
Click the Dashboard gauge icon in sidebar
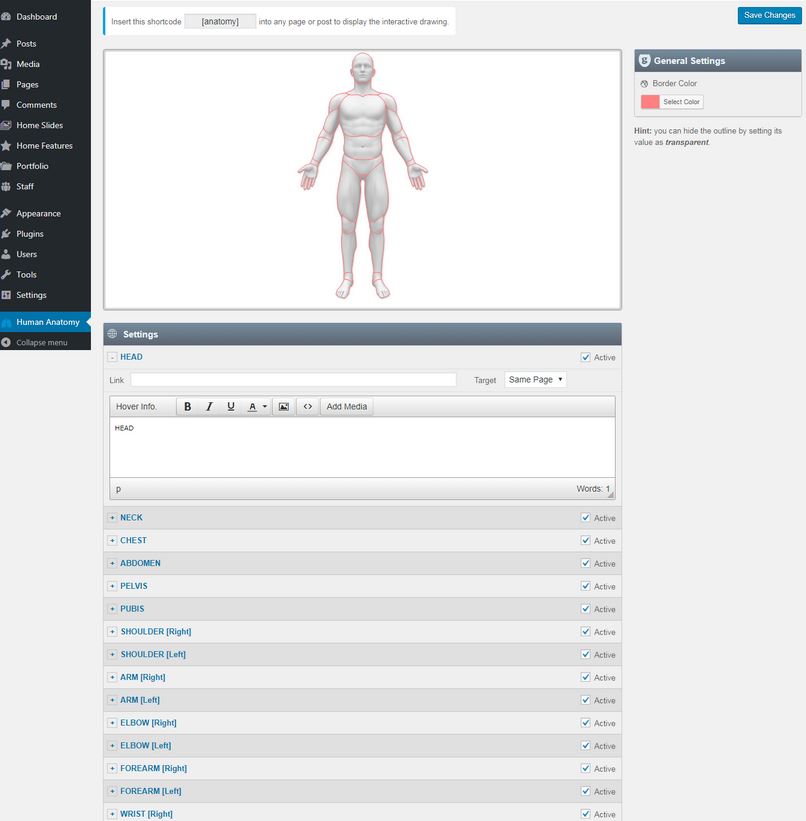(6, 17)
